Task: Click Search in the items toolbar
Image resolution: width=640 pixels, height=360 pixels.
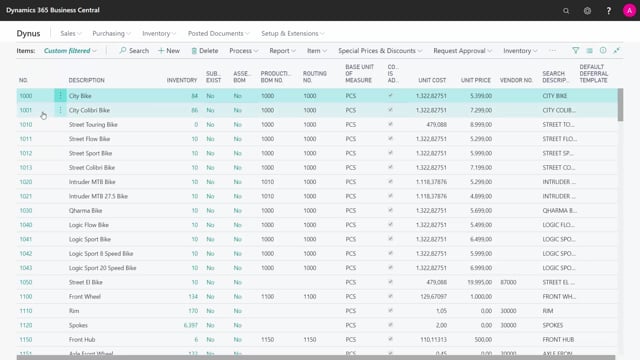Action: 134,51
